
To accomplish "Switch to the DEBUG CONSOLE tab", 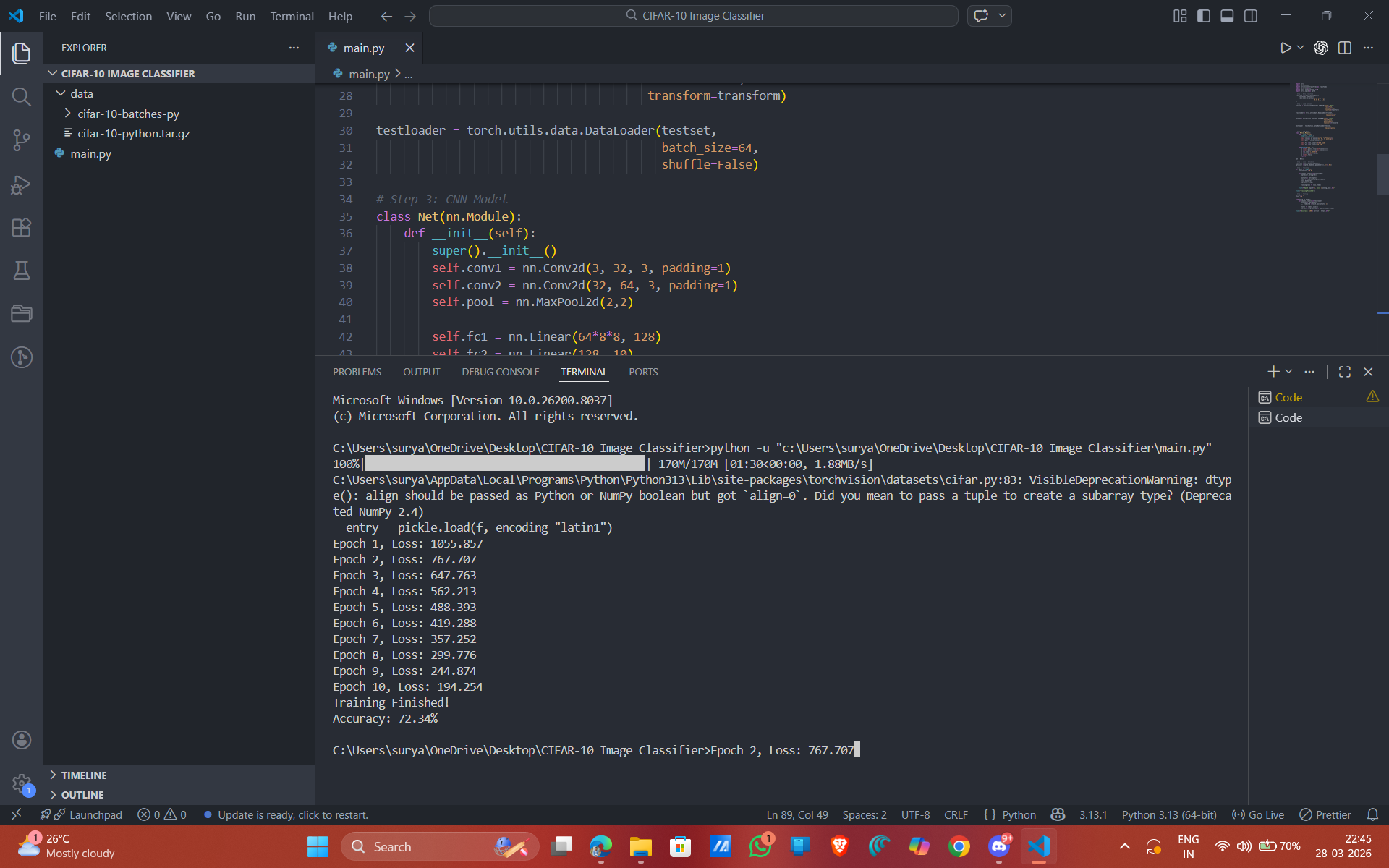I will click(501, 372).
